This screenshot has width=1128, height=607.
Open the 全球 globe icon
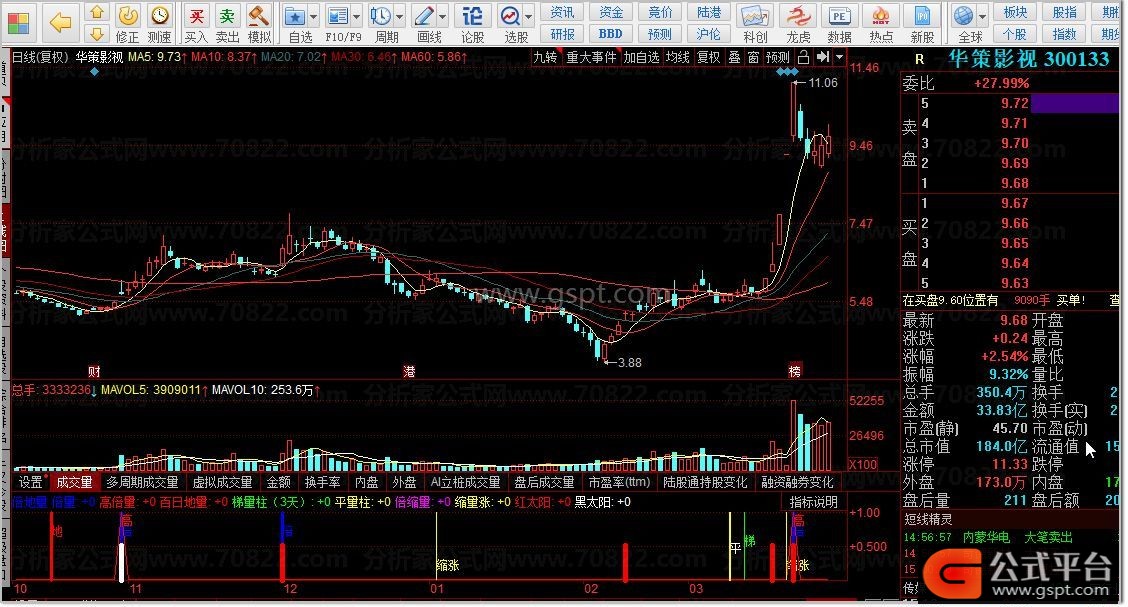963,16
